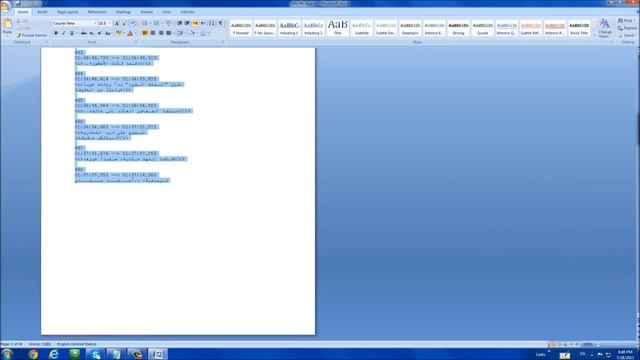Click the Numbering list icon
Image resolution: width=640 pixels, height=360 pixels.
[x=157, y=23]
